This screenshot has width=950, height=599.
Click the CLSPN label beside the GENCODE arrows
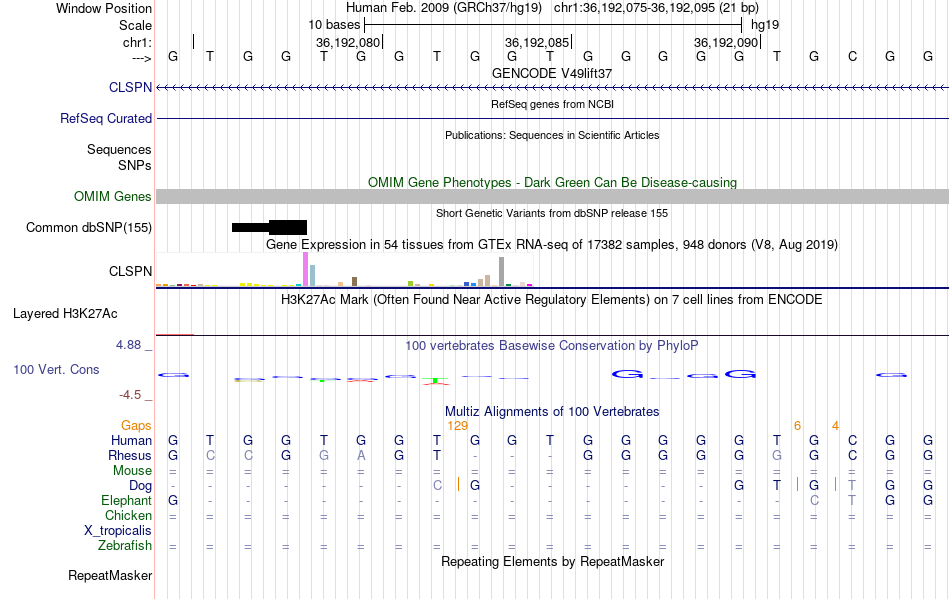pos(130,87)
